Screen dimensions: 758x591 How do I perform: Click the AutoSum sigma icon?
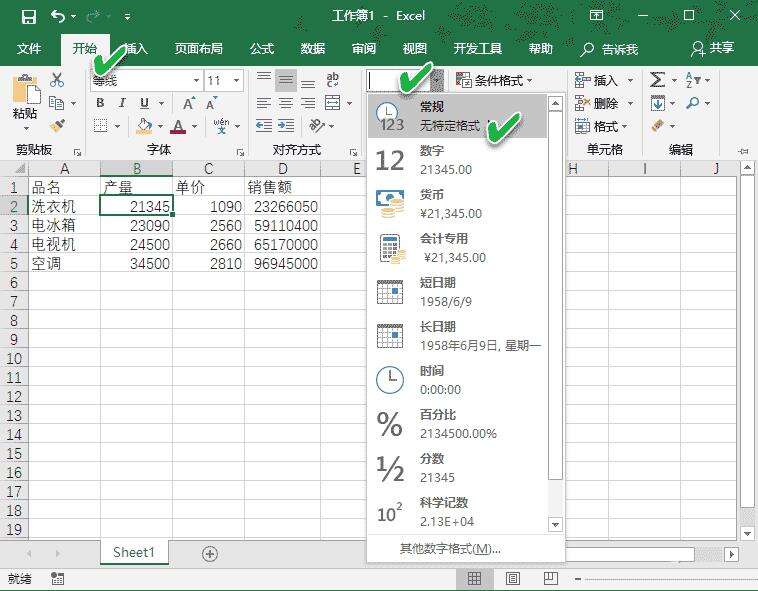pos(657,80)
